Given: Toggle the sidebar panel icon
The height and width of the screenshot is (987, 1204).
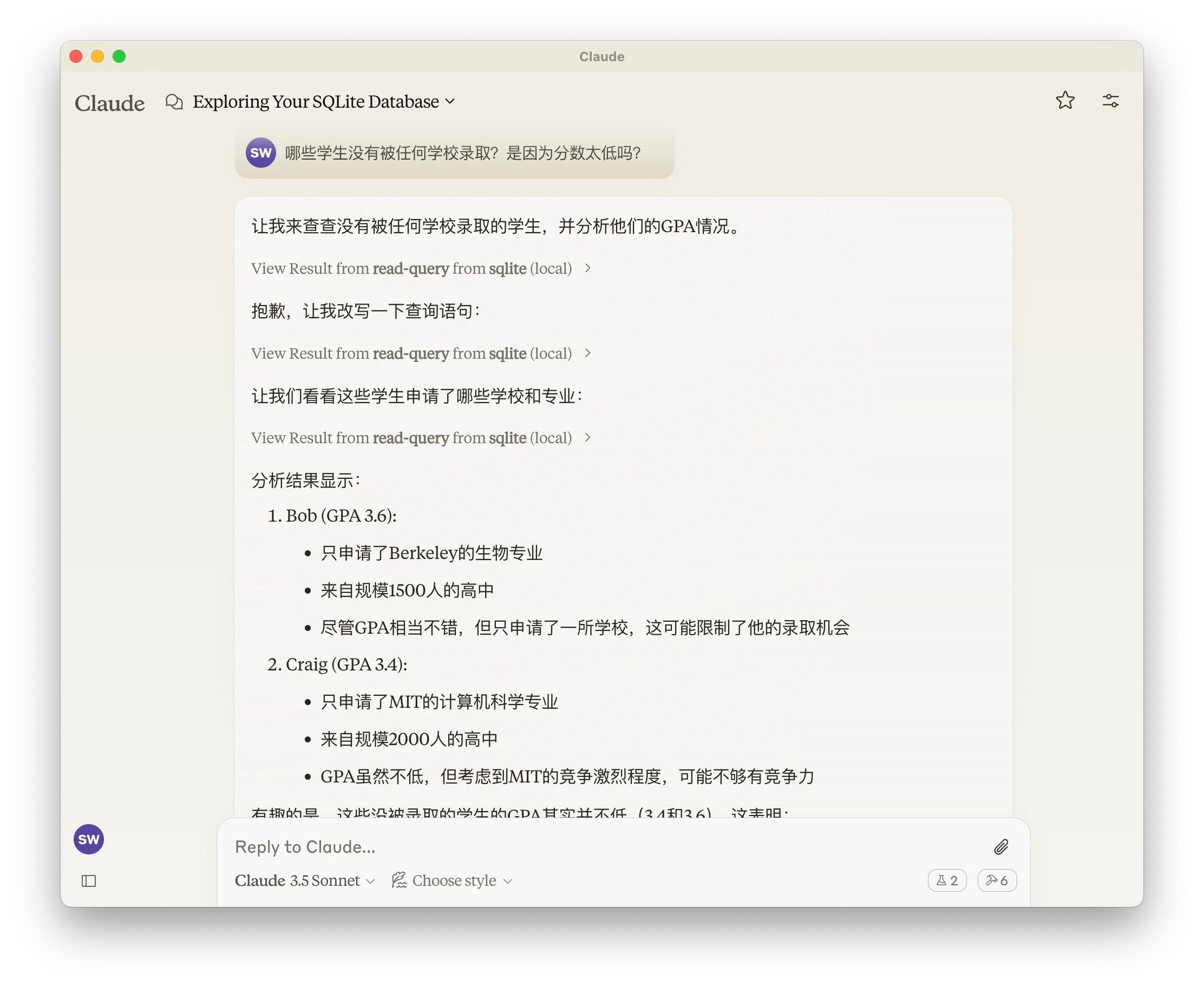Looking at the screenshot, I should (x=89, y=881).
